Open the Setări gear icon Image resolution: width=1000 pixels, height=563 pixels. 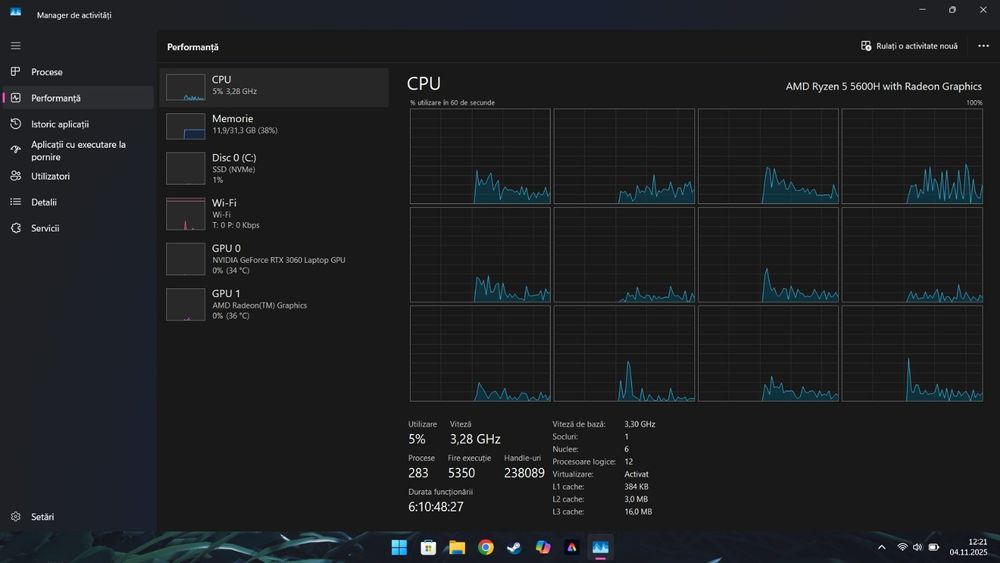[x=15, y=516]
